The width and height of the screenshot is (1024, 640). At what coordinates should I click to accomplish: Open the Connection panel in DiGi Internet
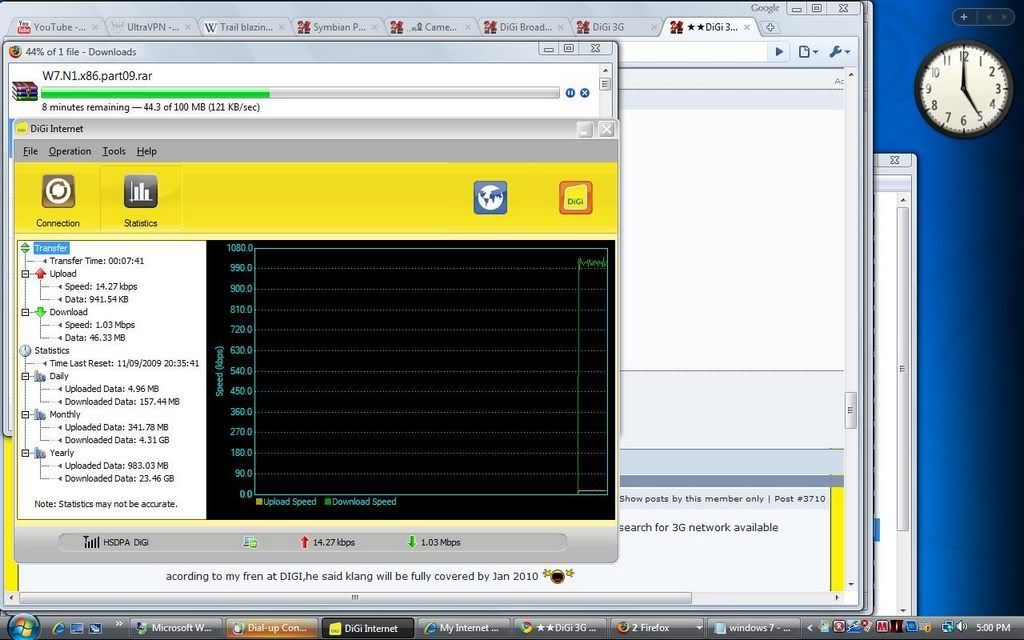pyautogui.click(x=57, y=200)
